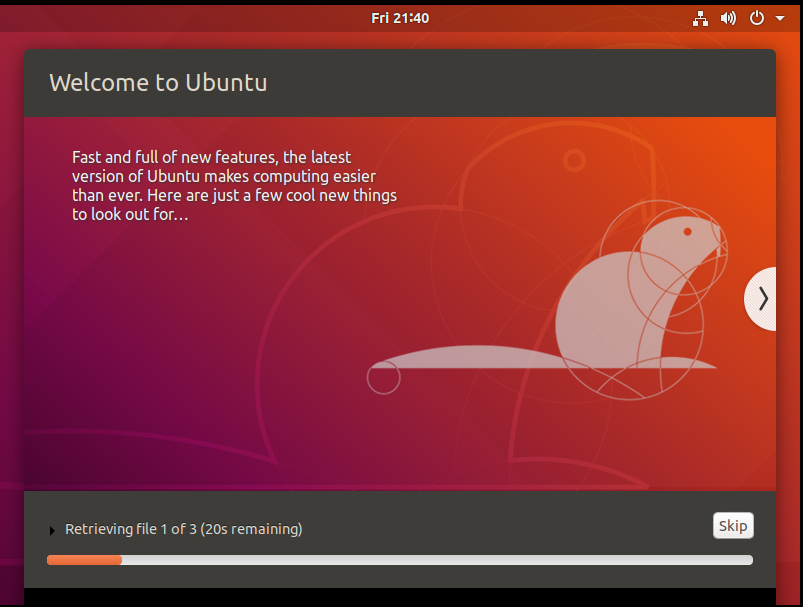Open the clock showing Fri 21:40
The image size is (803, 607).
pyautogui.click(x=400, y=18)
